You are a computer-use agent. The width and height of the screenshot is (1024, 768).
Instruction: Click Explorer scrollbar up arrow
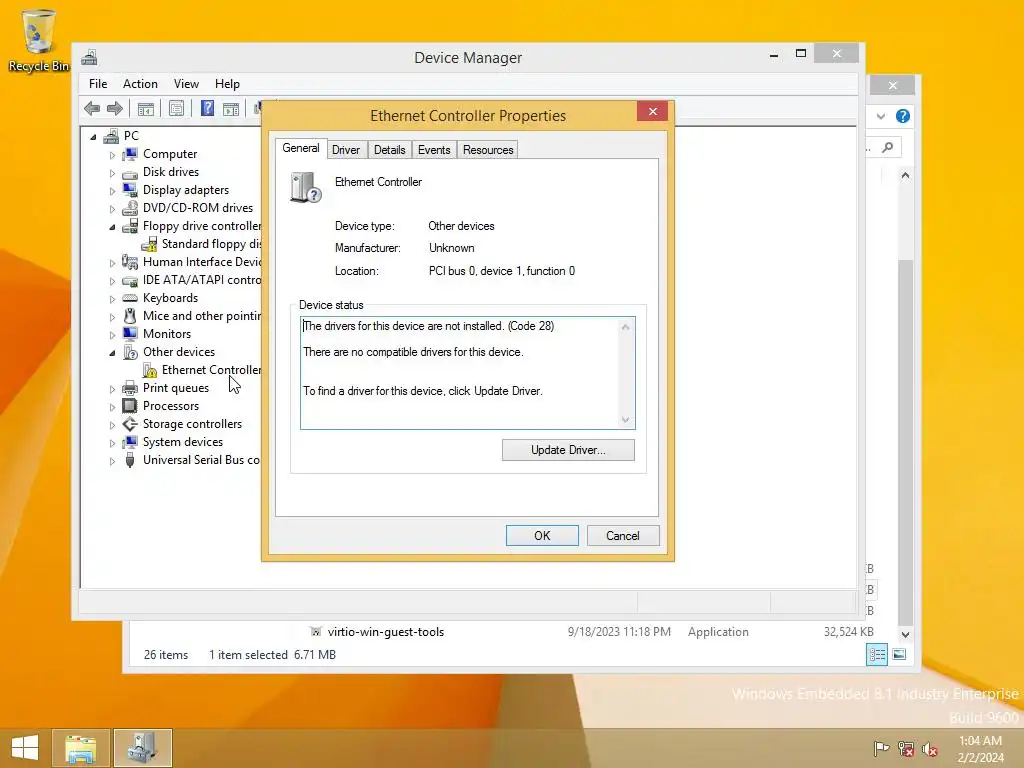tap(905, 176)
